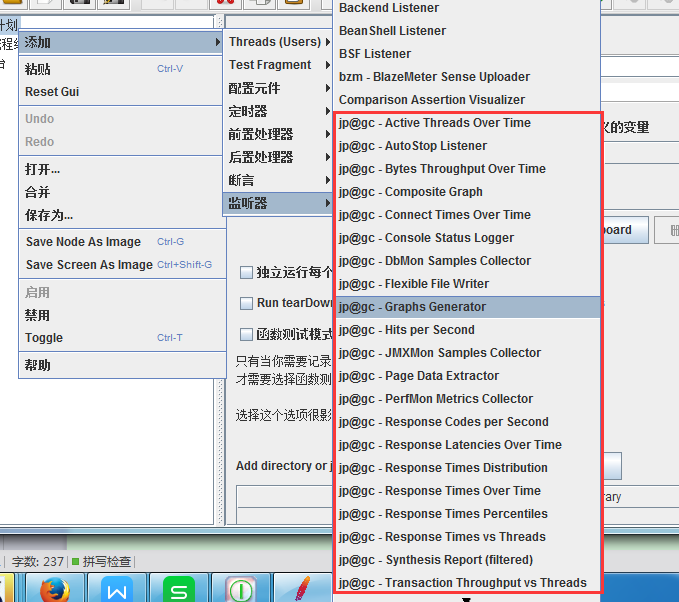This screenshot has width=679, height=602.
Task: Expand 定时器 submenu
Action: [x=279, y=111]
